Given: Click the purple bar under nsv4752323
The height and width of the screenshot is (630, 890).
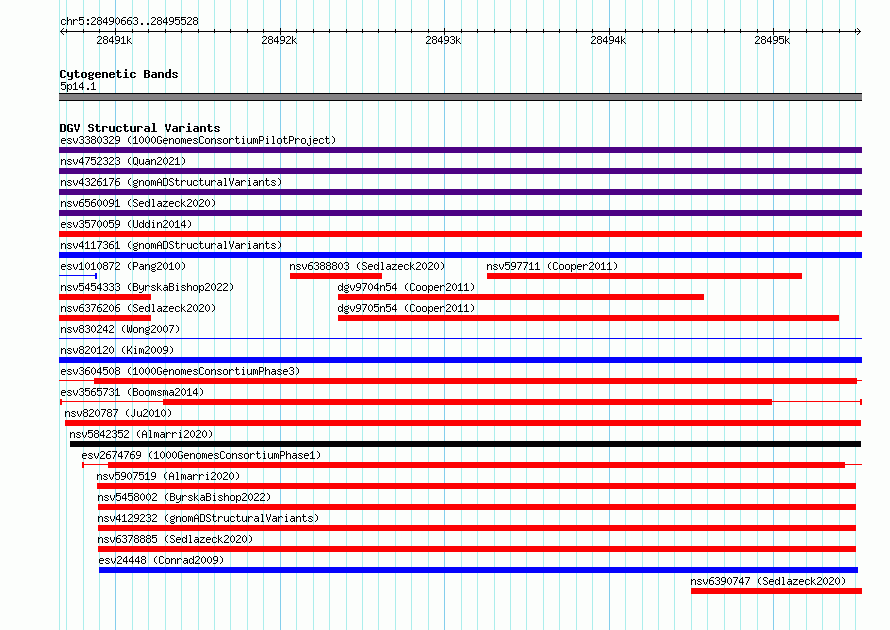Looking at the screenshot, I should (x=460, y=171).
